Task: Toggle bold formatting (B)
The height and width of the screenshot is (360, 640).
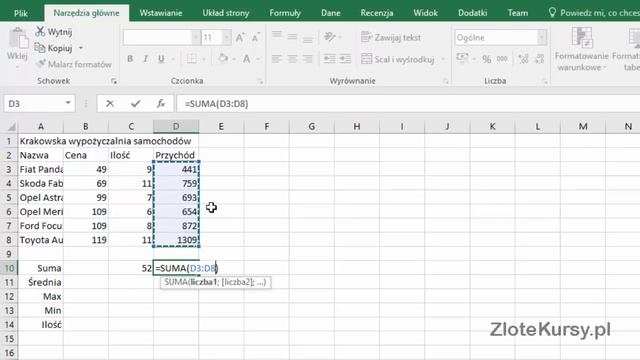Action: tap(130, 59)
